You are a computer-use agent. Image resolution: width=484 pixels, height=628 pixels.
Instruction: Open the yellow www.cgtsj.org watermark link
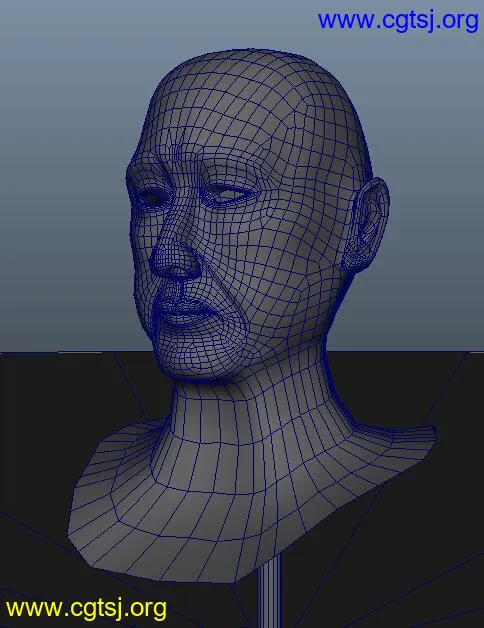point(86,609)
